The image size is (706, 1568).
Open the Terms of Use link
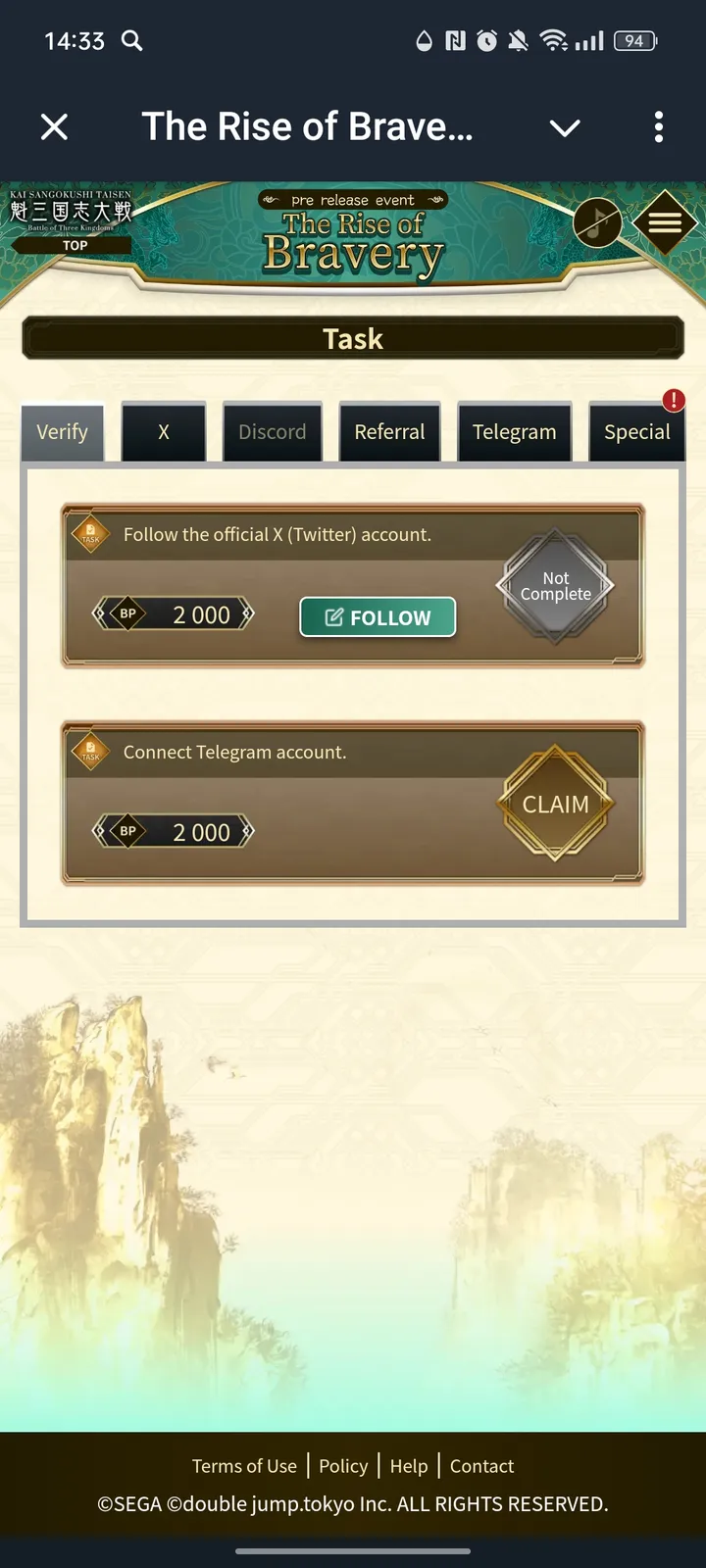click(x=244, y=1466)
